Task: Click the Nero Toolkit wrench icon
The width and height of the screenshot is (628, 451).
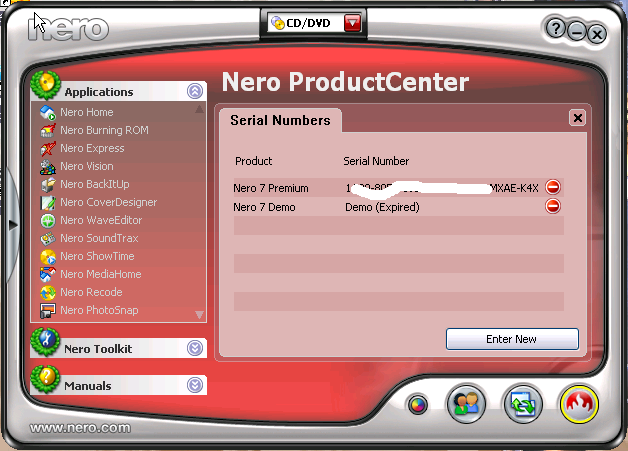Action: pyautogui.click(x=46, y=342)
